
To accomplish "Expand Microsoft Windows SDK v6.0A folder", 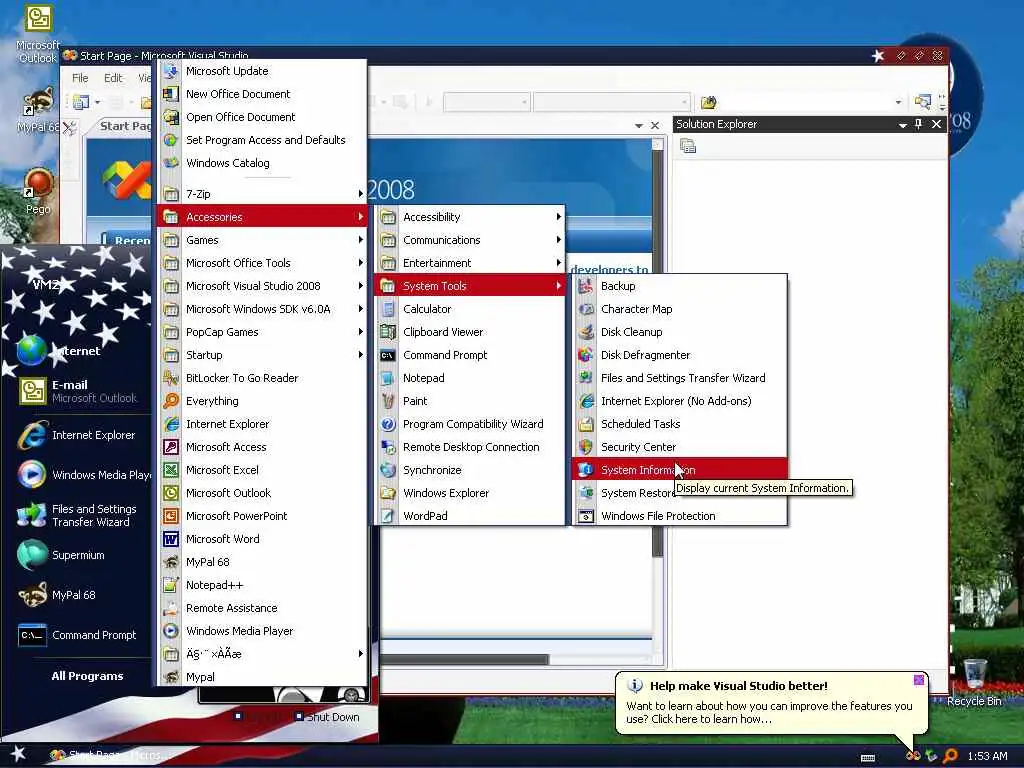I will pos(261,309).
